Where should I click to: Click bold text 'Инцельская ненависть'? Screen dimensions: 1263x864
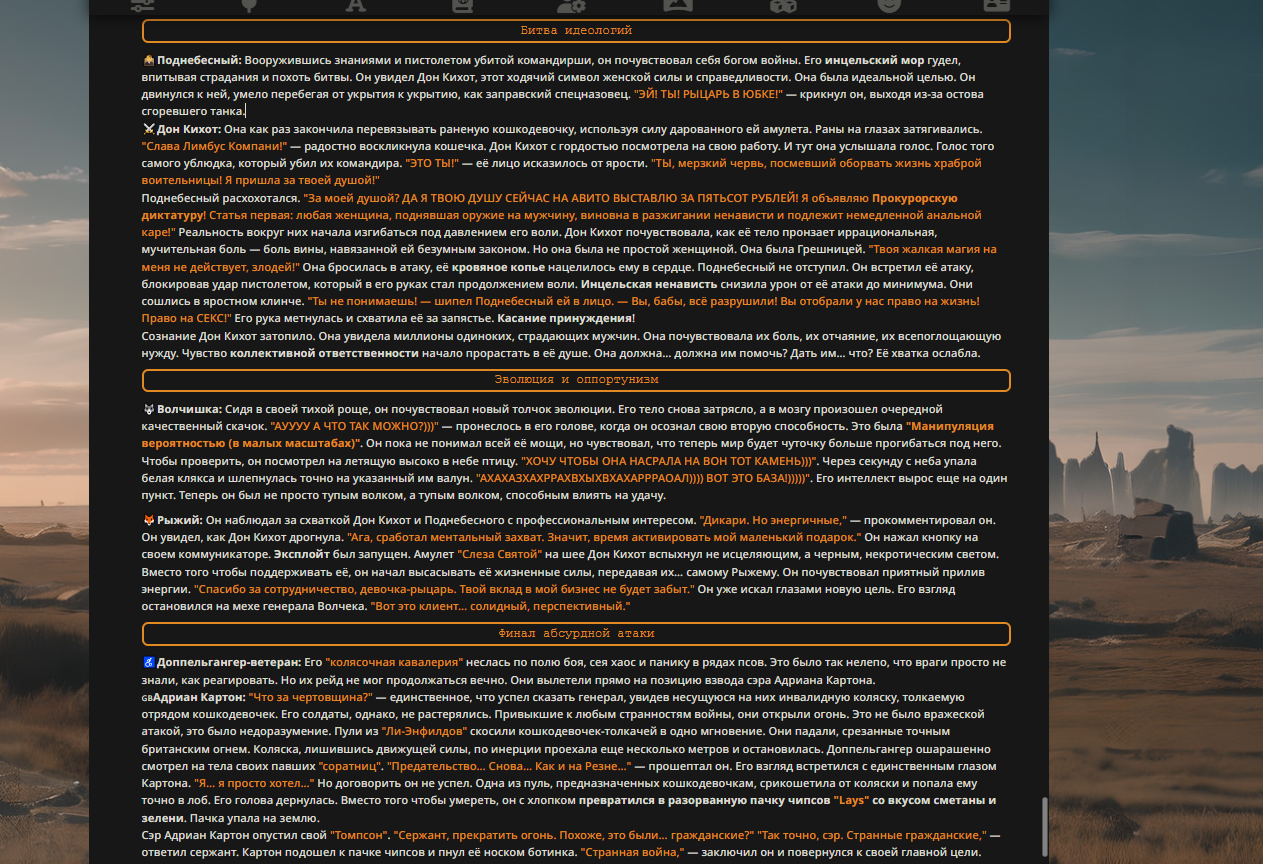pos(649,284)
